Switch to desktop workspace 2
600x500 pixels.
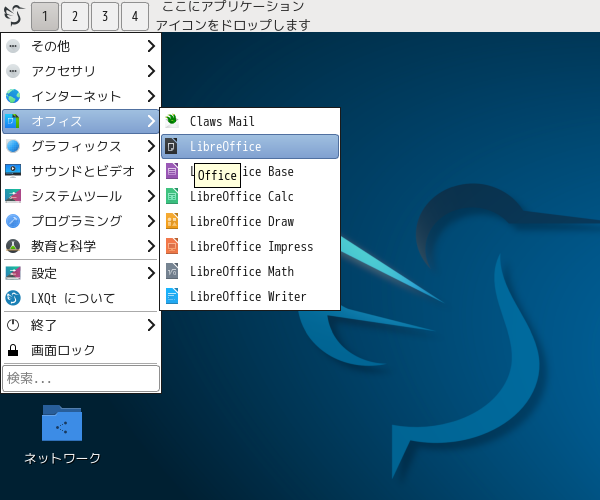75,16
